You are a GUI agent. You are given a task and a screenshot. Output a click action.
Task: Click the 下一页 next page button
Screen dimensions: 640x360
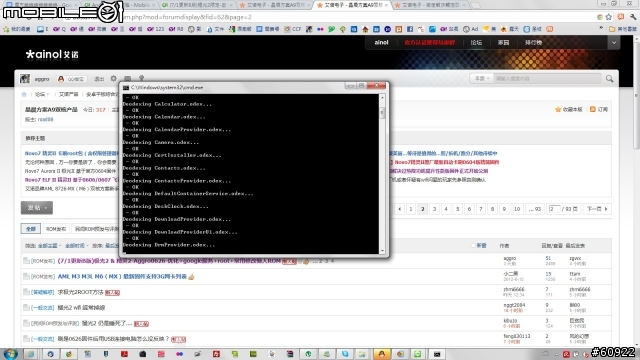pos(597,209)
